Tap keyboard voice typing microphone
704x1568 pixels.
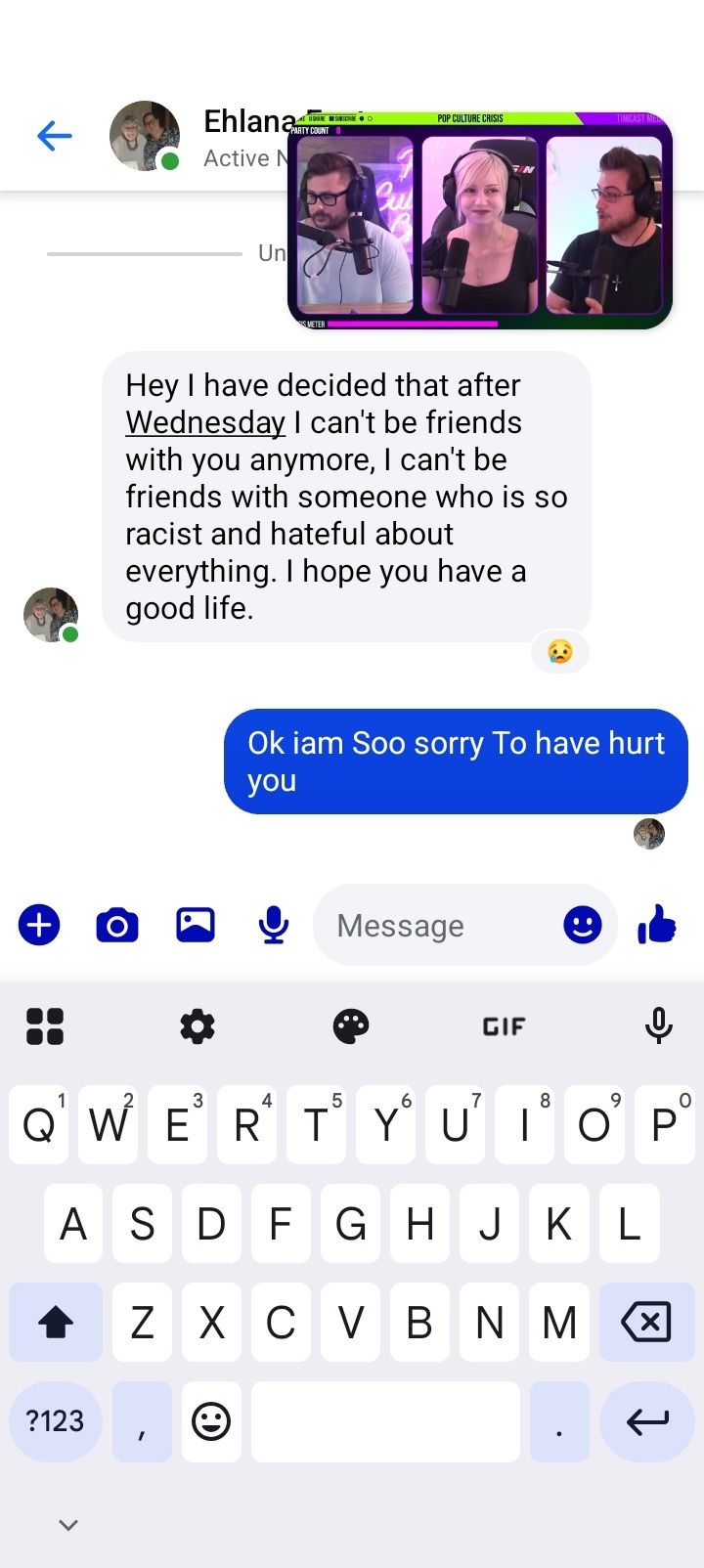pos(659,1025)
